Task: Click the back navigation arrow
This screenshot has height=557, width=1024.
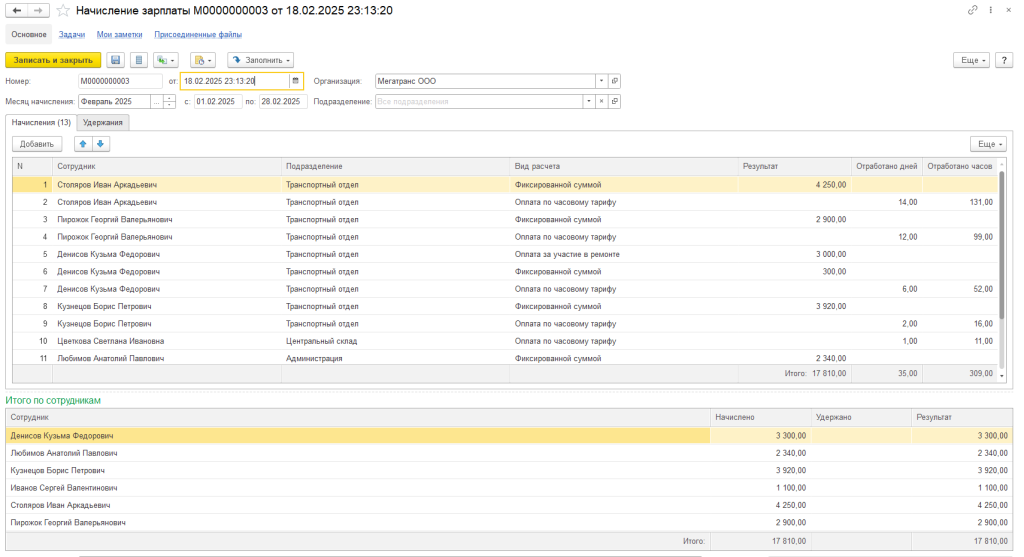Action: (x=16, y=10)
